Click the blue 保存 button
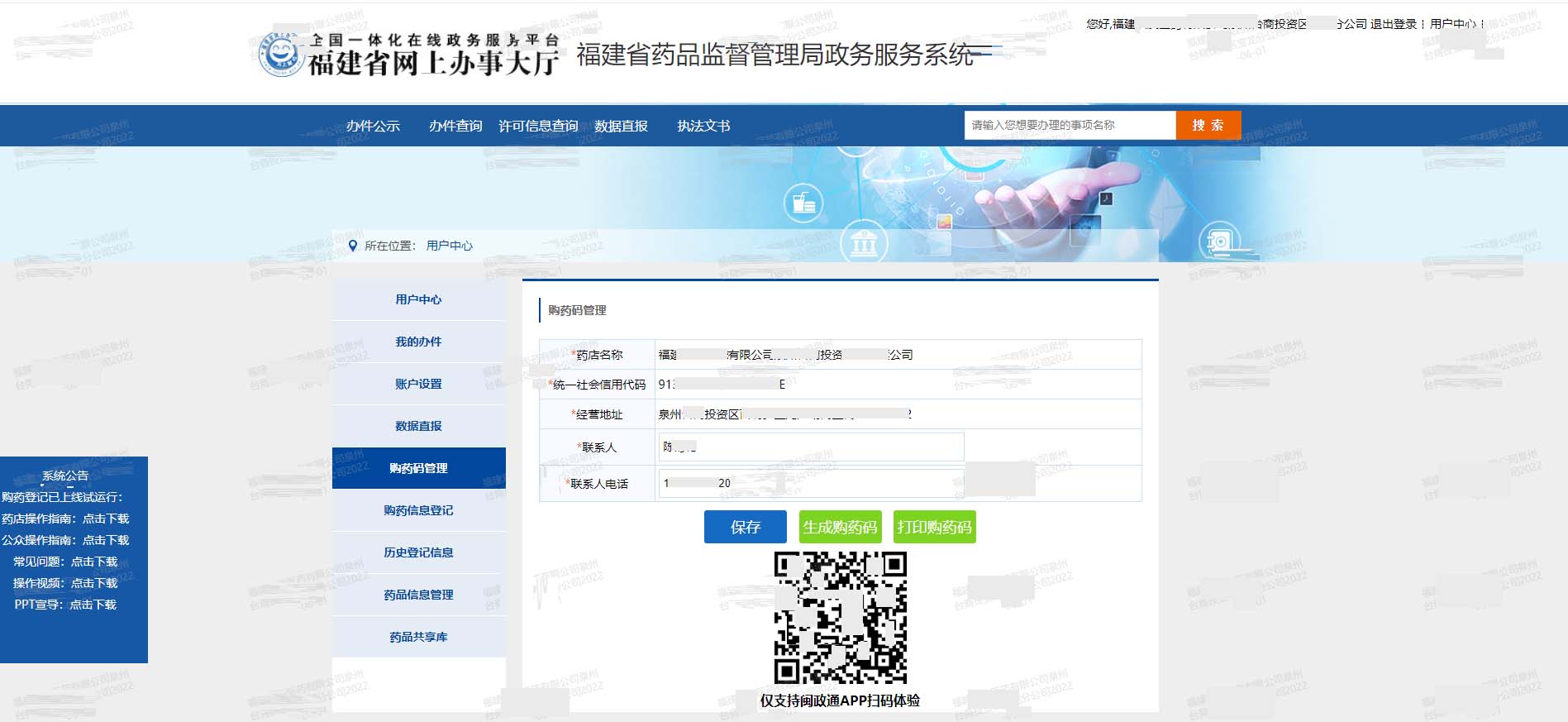This screenshot has width=1568, height=722. [745, 527]
